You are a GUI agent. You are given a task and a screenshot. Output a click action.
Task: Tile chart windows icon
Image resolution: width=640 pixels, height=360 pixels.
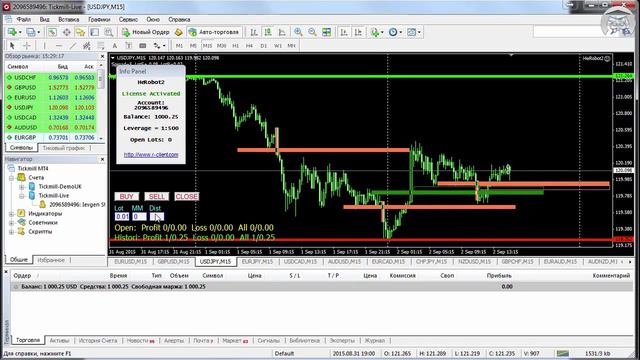(327, 32)
